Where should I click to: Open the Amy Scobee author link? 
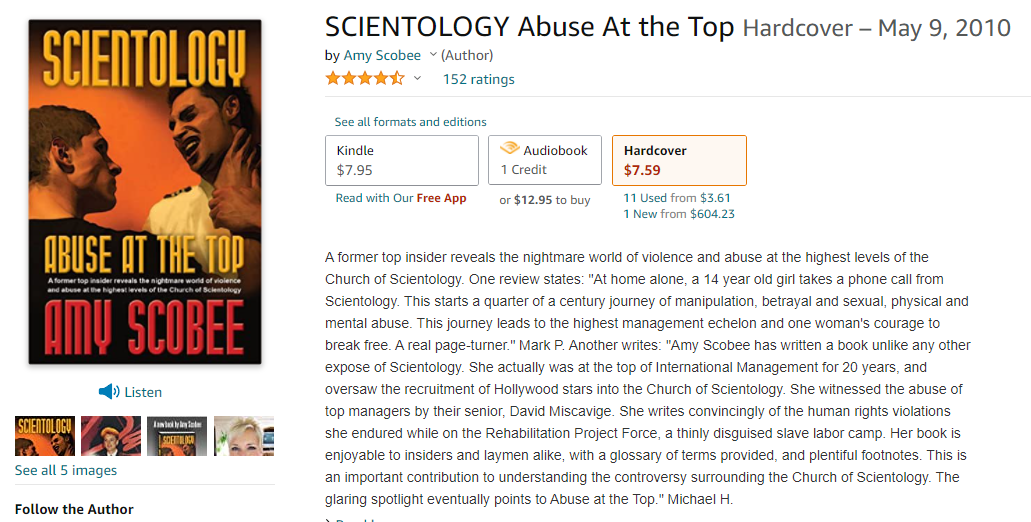click(x=383, y=55)
